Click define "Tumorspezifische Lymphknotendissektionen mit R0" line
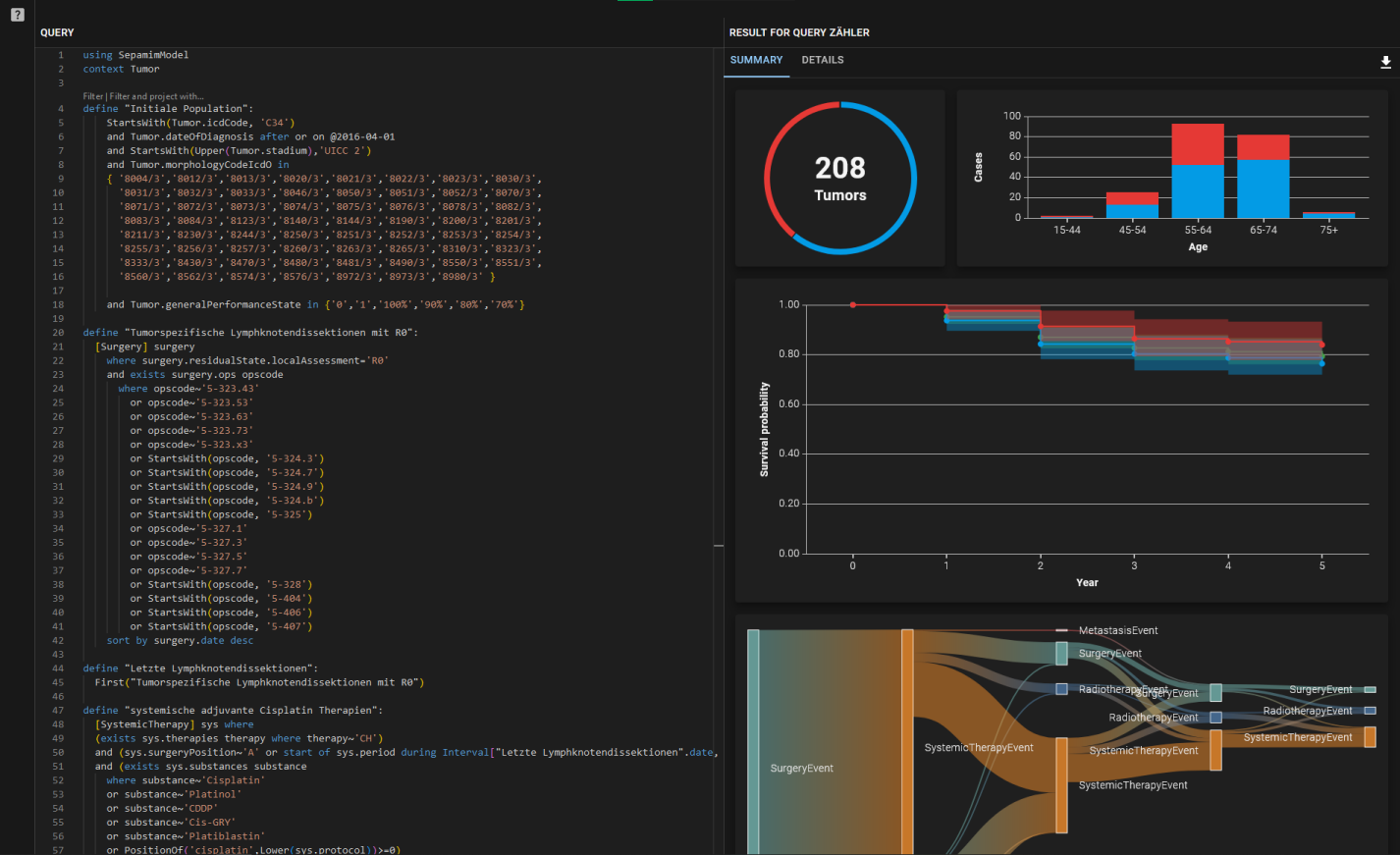1400x855 pixels. tap(250, 333)
